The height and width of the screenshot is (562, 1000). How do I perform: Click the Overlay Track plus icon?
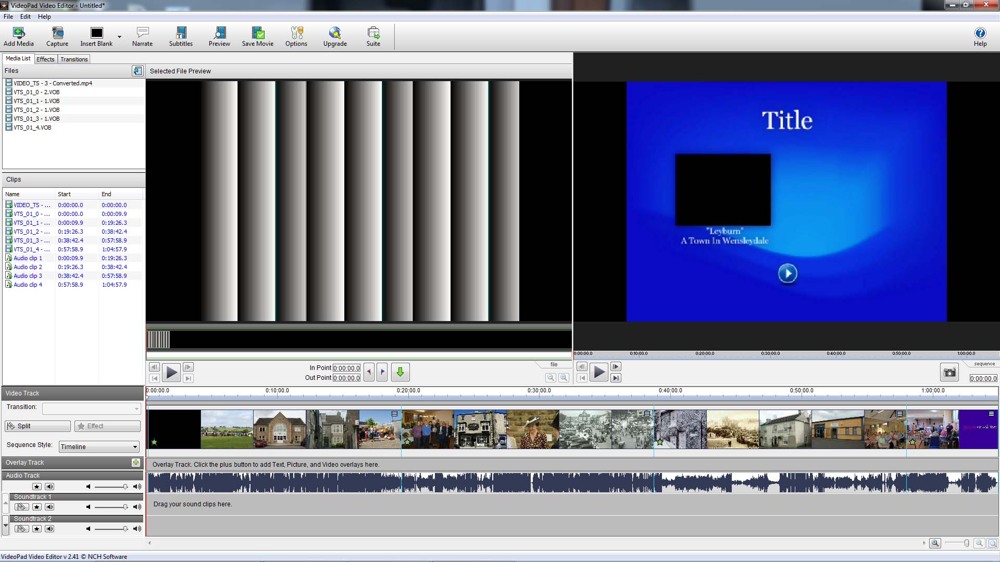tap(136, 463)
